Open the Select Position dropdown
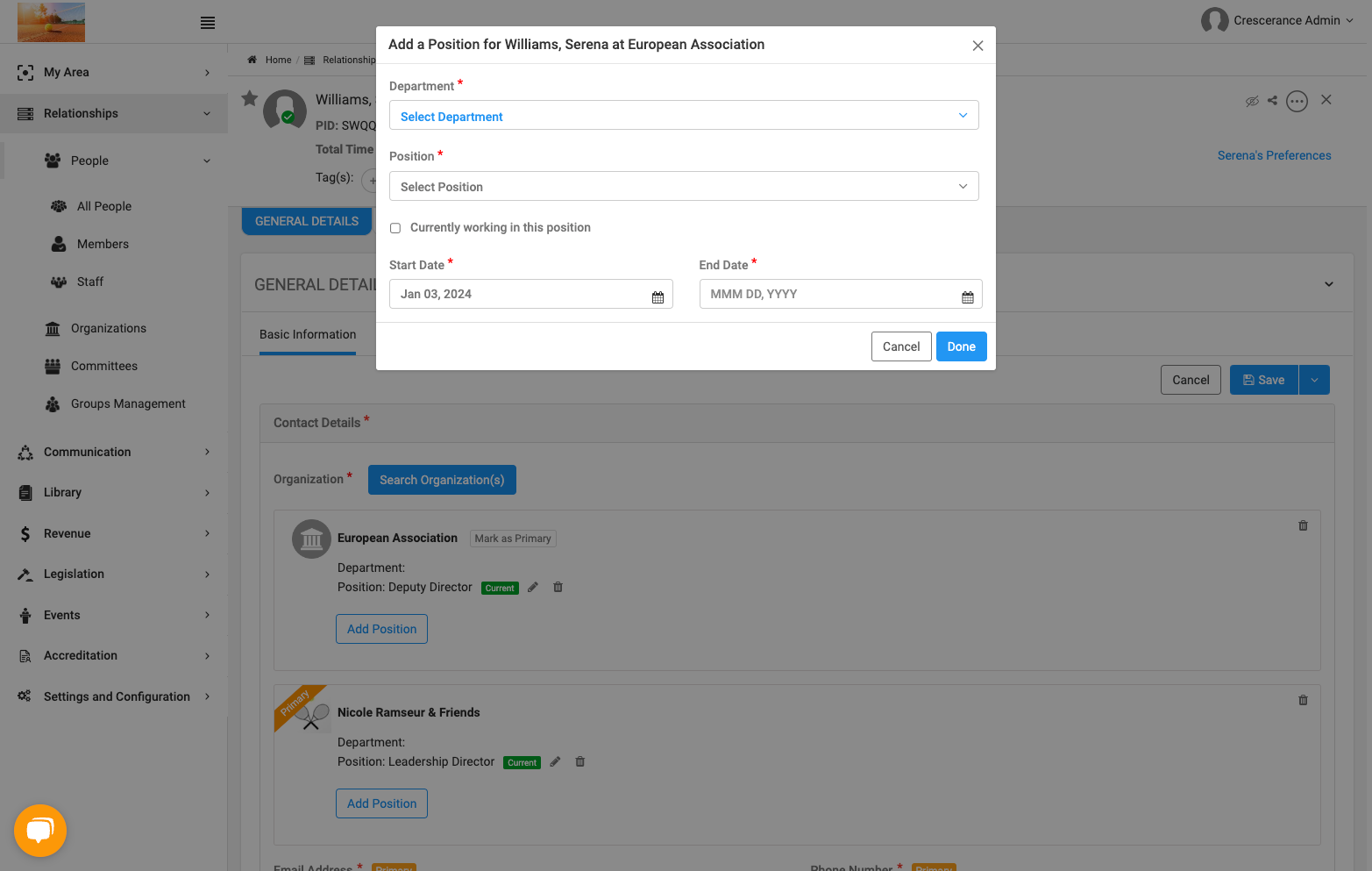The width and height of the screenshot is (1372, 871). [x=684, y=186]
